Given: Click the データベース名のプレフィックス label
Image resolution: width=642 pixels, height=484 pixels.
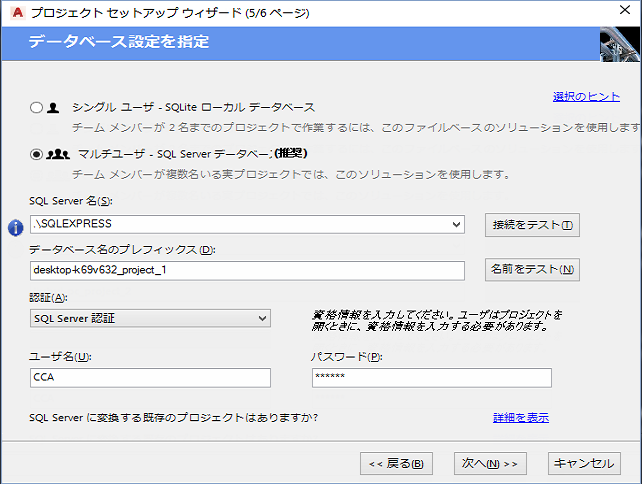Looking at the screenshot, I should [x=122, y=249].
